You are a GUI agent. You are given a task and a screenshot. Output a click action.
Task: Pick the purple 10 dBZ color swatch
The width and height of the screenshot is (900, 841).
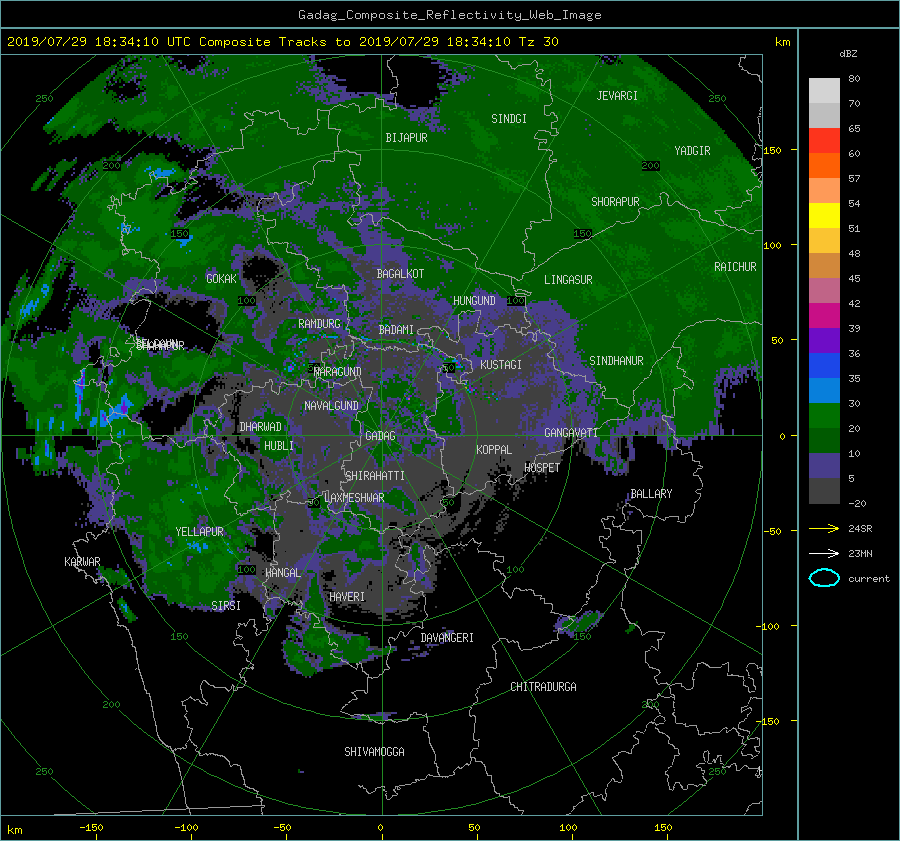click(824, 466)
